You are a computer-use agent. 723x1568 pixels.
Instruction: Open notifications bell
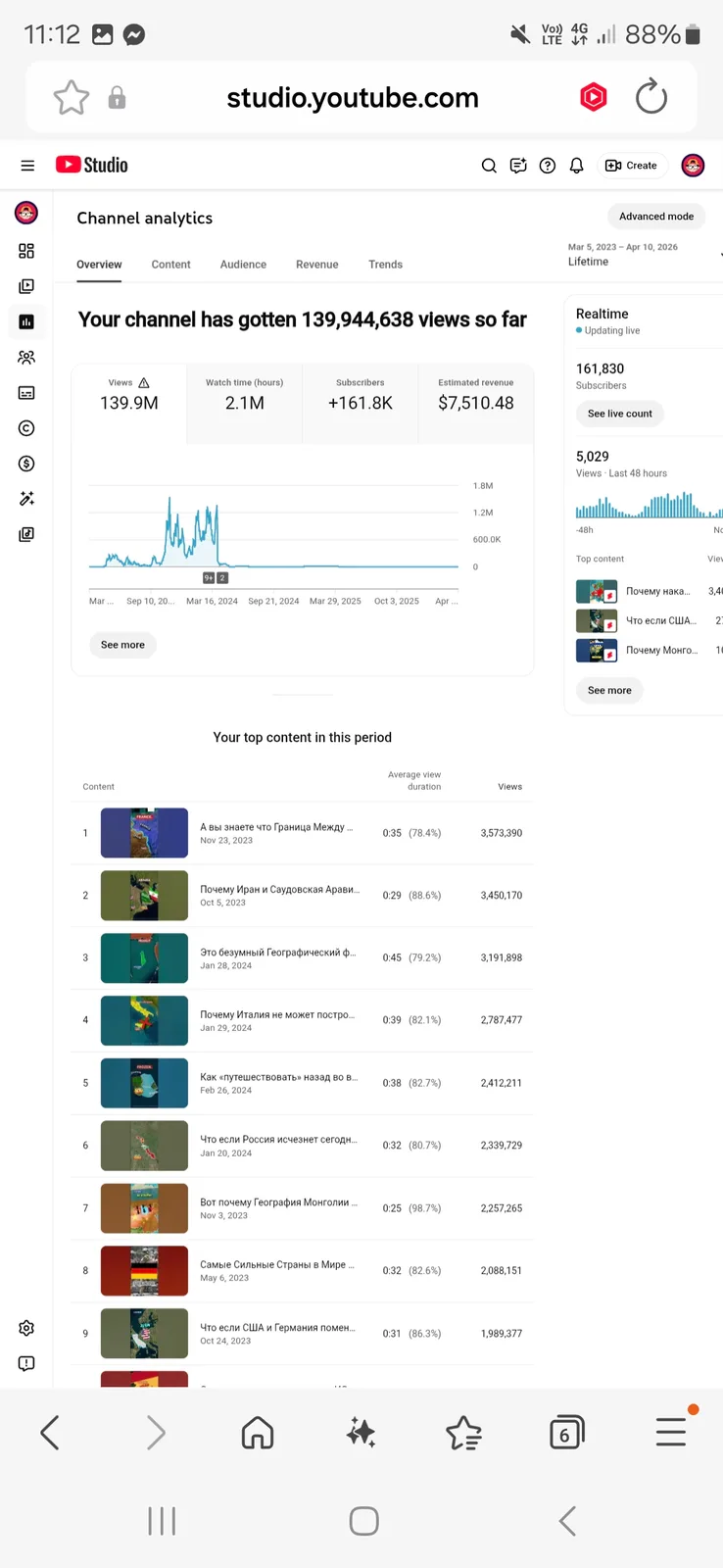pos(576,166)
